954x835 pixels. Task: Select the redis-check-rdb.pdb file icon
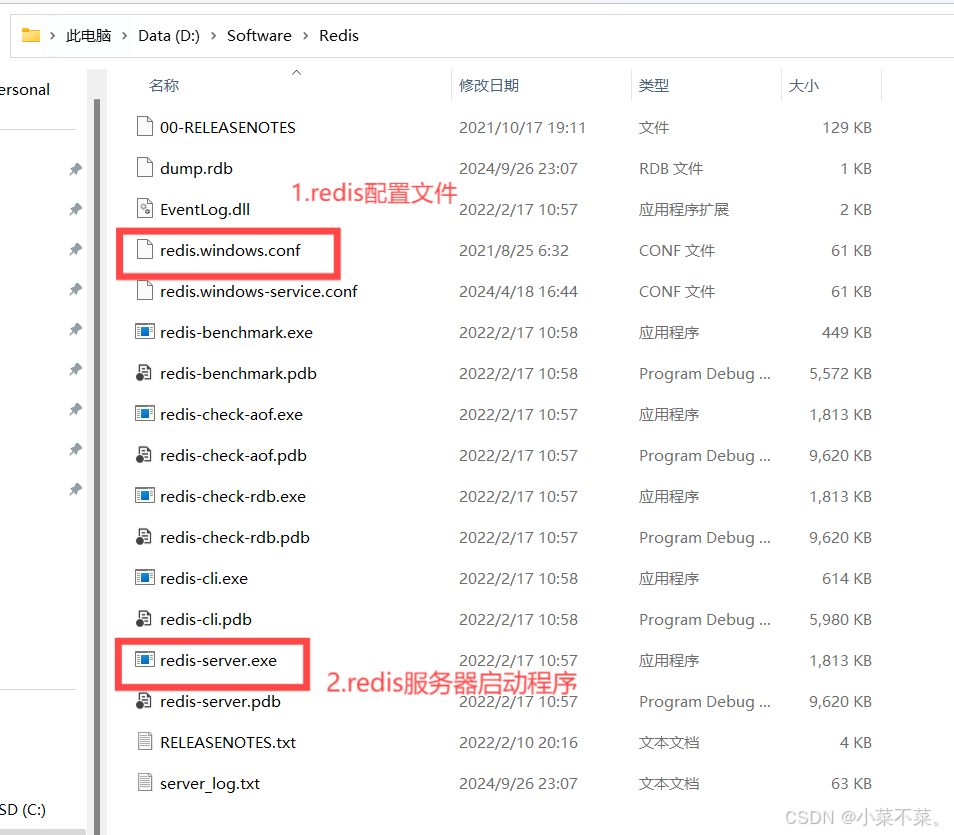click(x=144, y=537)
